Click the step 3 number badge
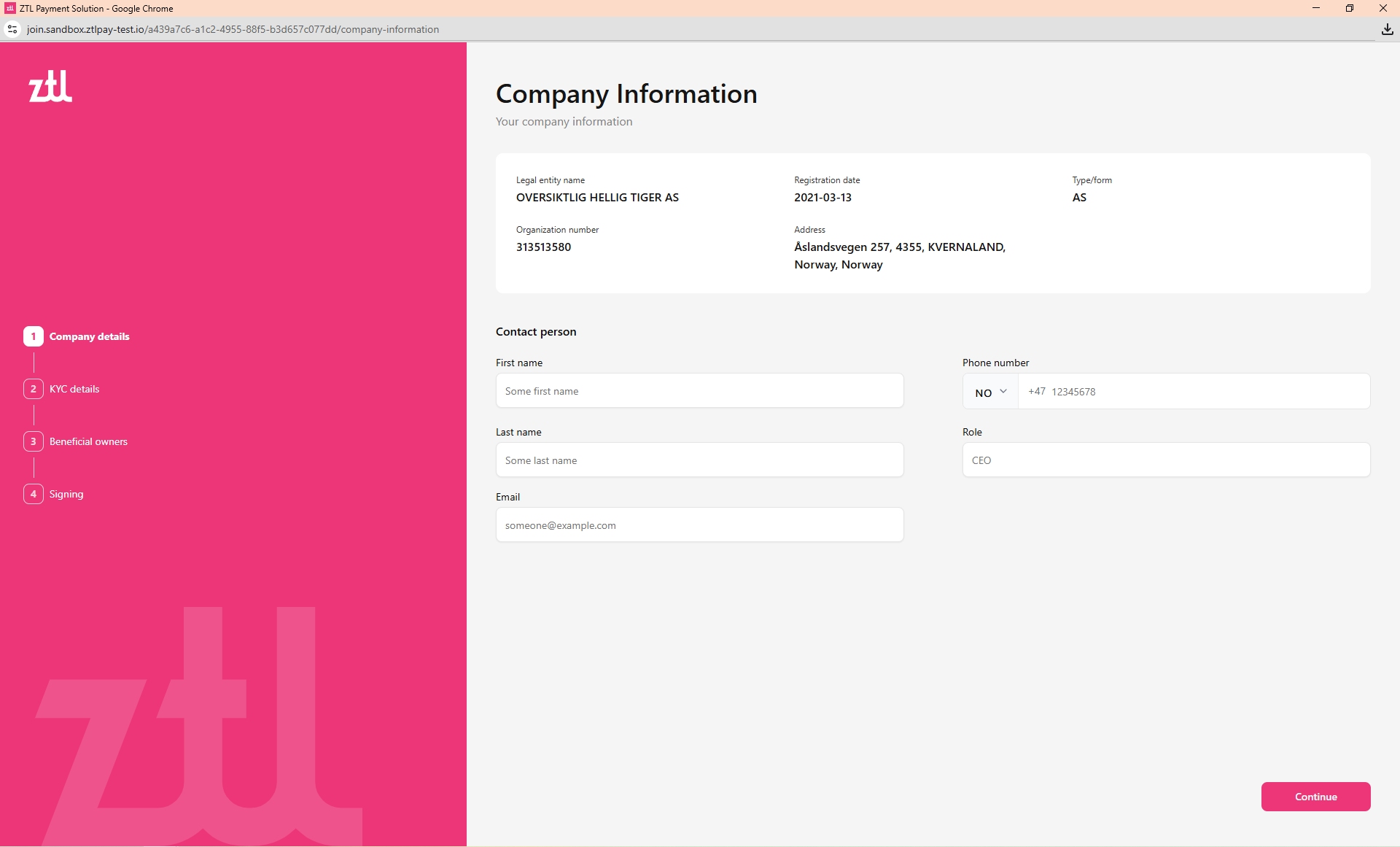The height and width of the screenshot is (847, 1400). point(33,441)
